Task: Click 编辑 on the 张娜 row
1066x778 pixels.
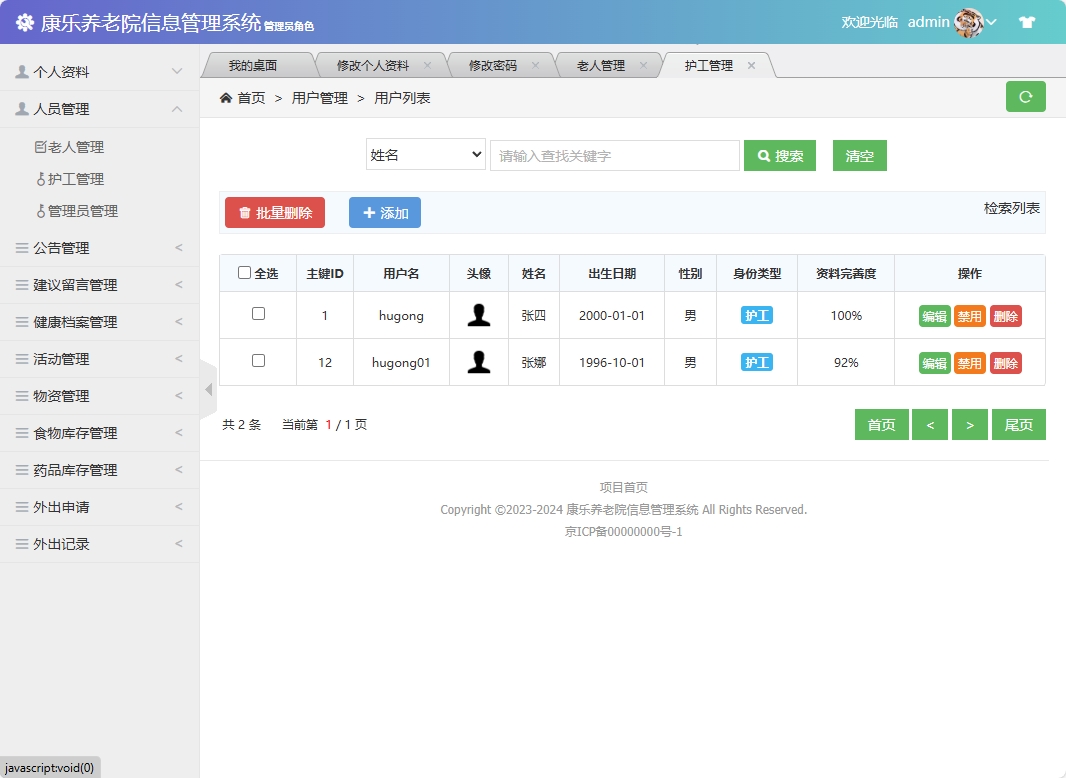Action: pyautogui.click(x=933, y=362)
